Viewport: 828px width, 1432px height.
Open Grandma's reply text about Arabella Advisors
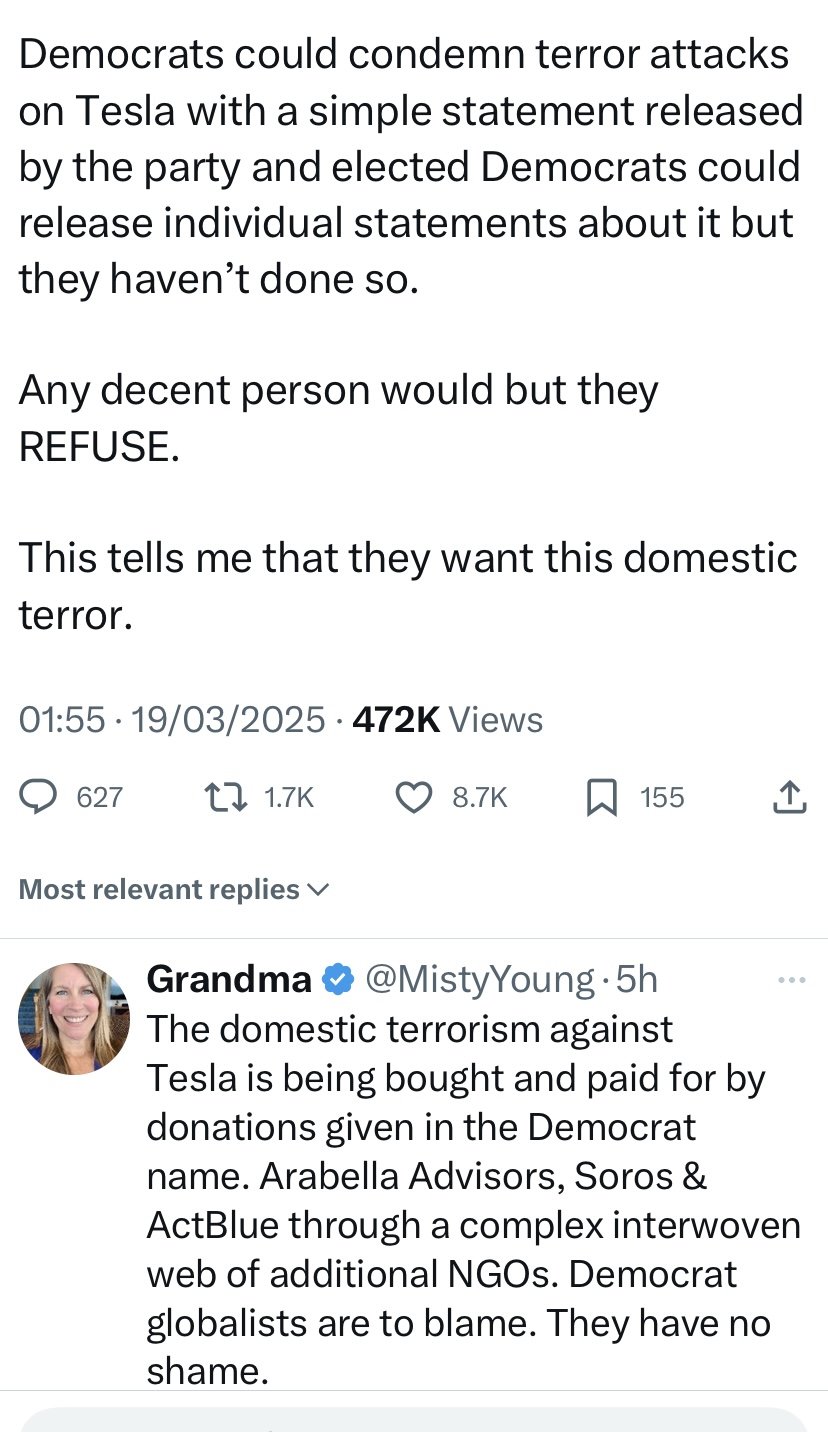click(473, 1200)
